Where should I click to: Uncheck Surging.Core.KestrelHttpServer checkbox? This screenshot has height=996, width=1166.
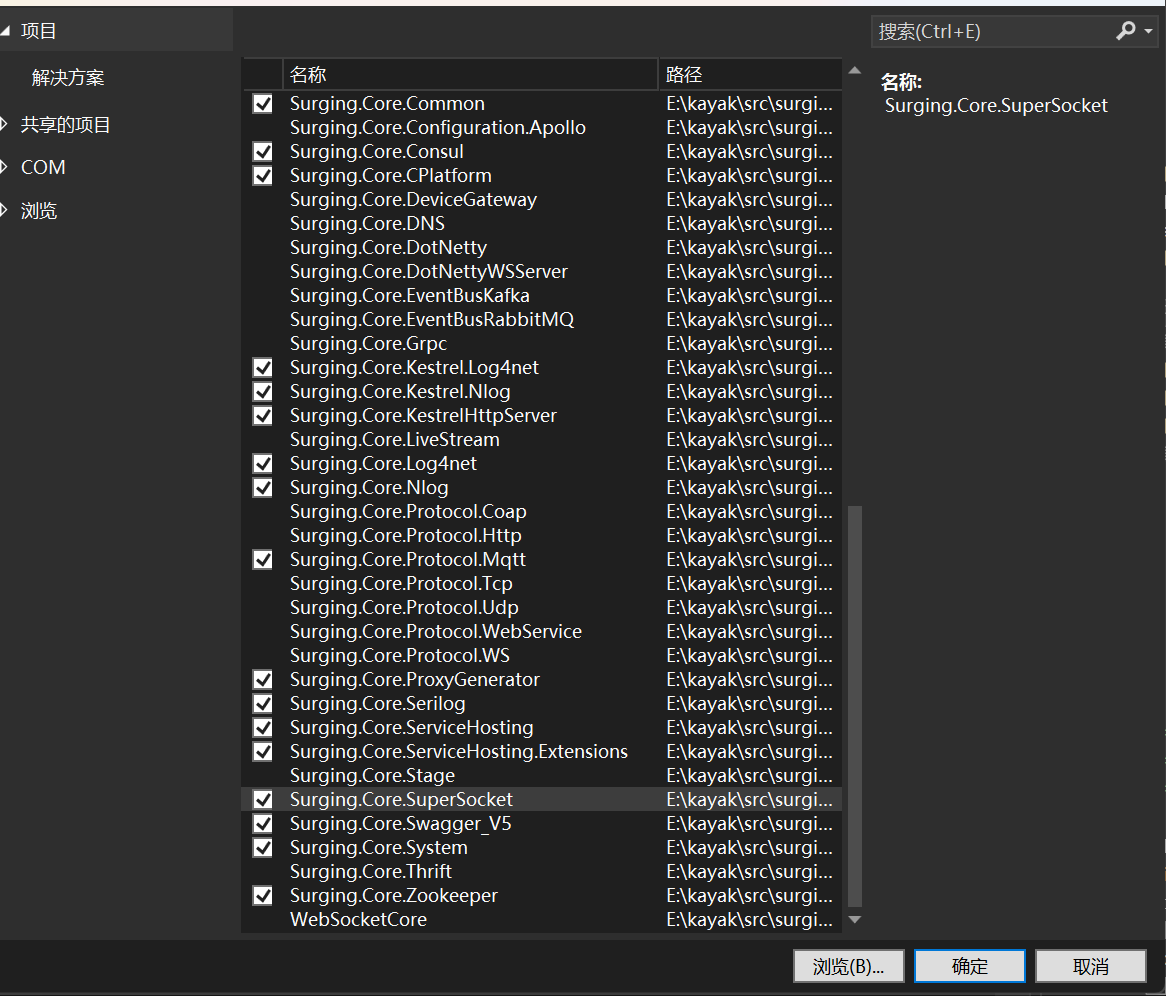tap(262, 415)
